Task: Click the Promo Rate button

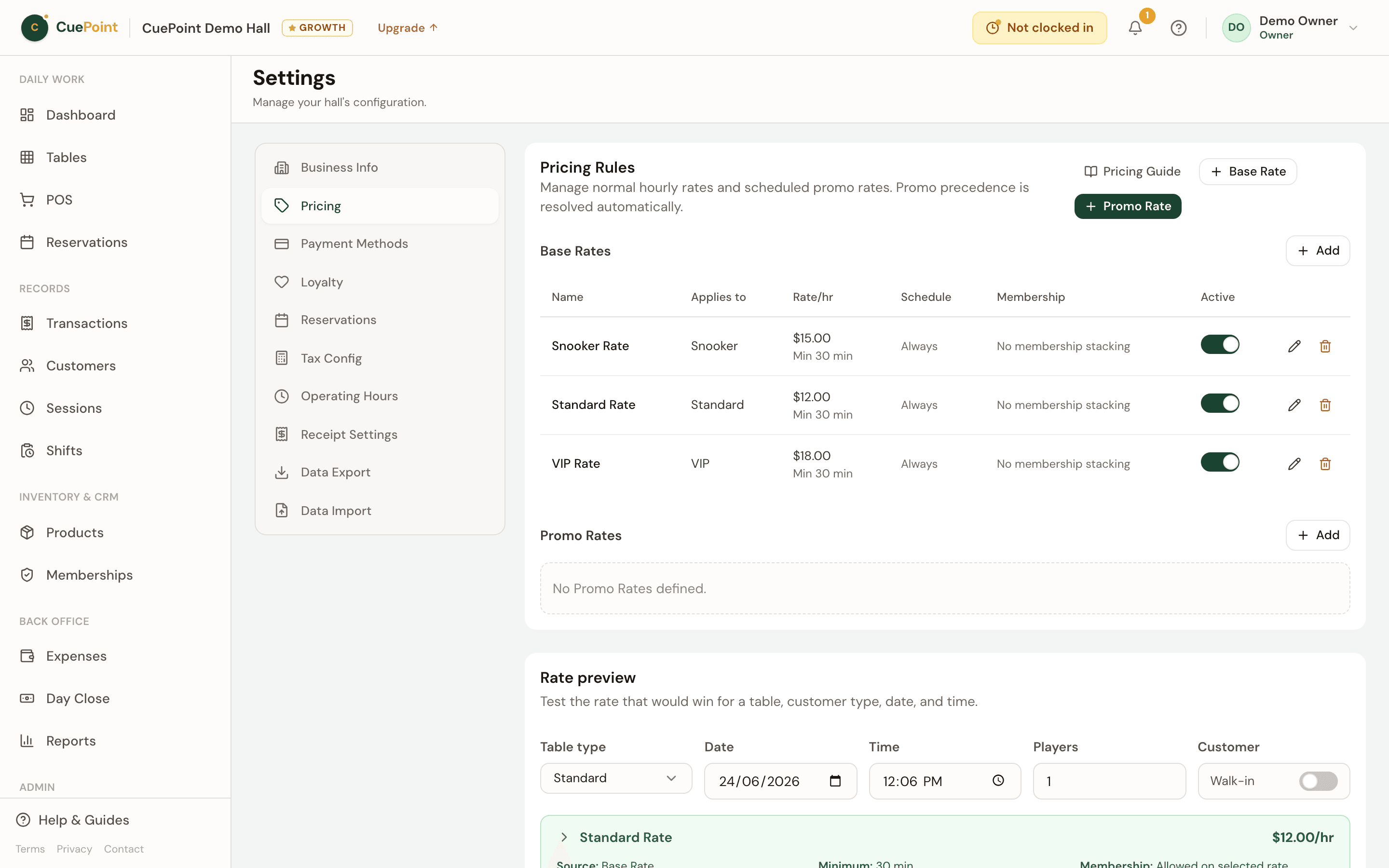Action: point(1127,206)
